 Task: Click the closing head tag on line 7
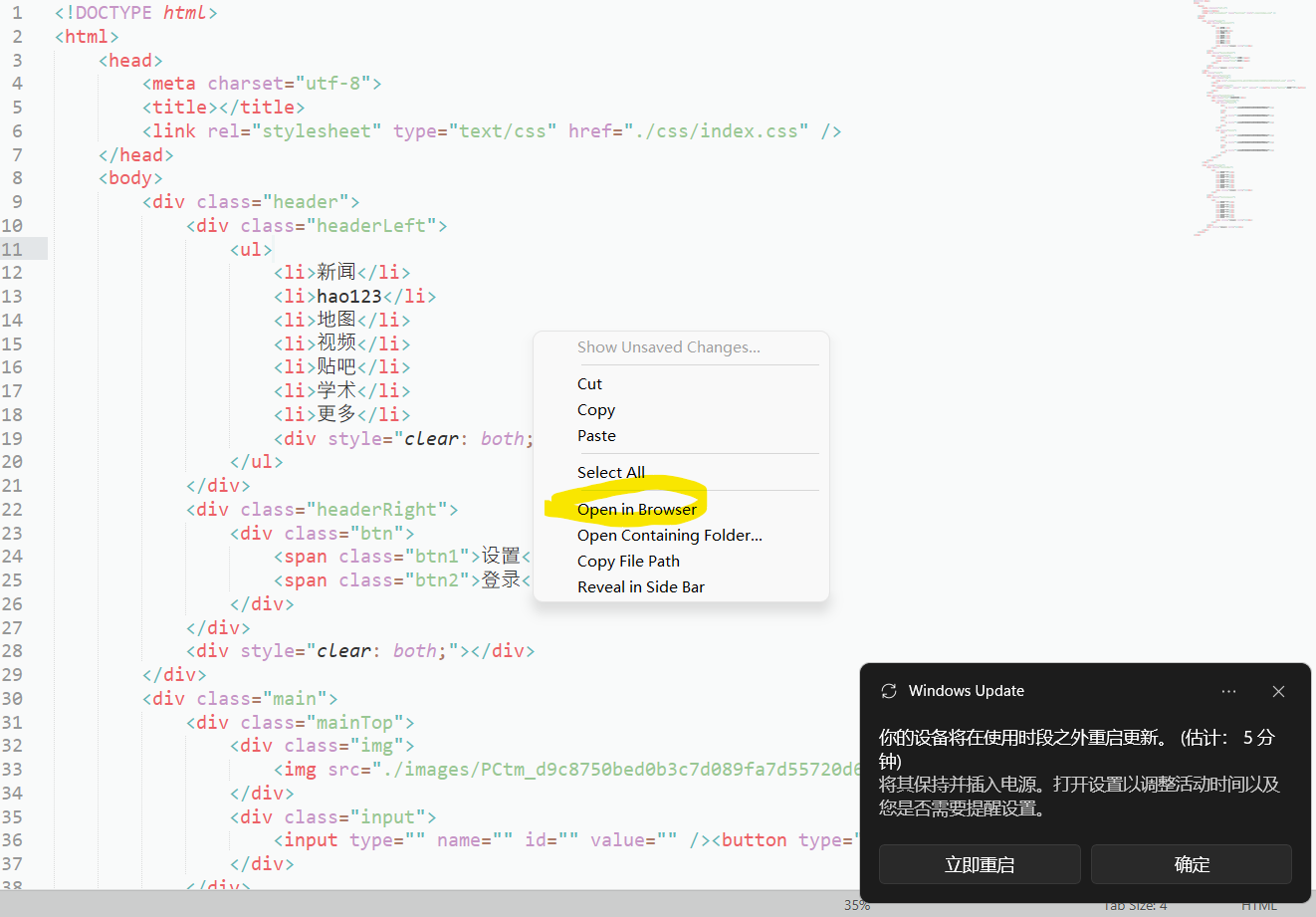pos(136,154)
